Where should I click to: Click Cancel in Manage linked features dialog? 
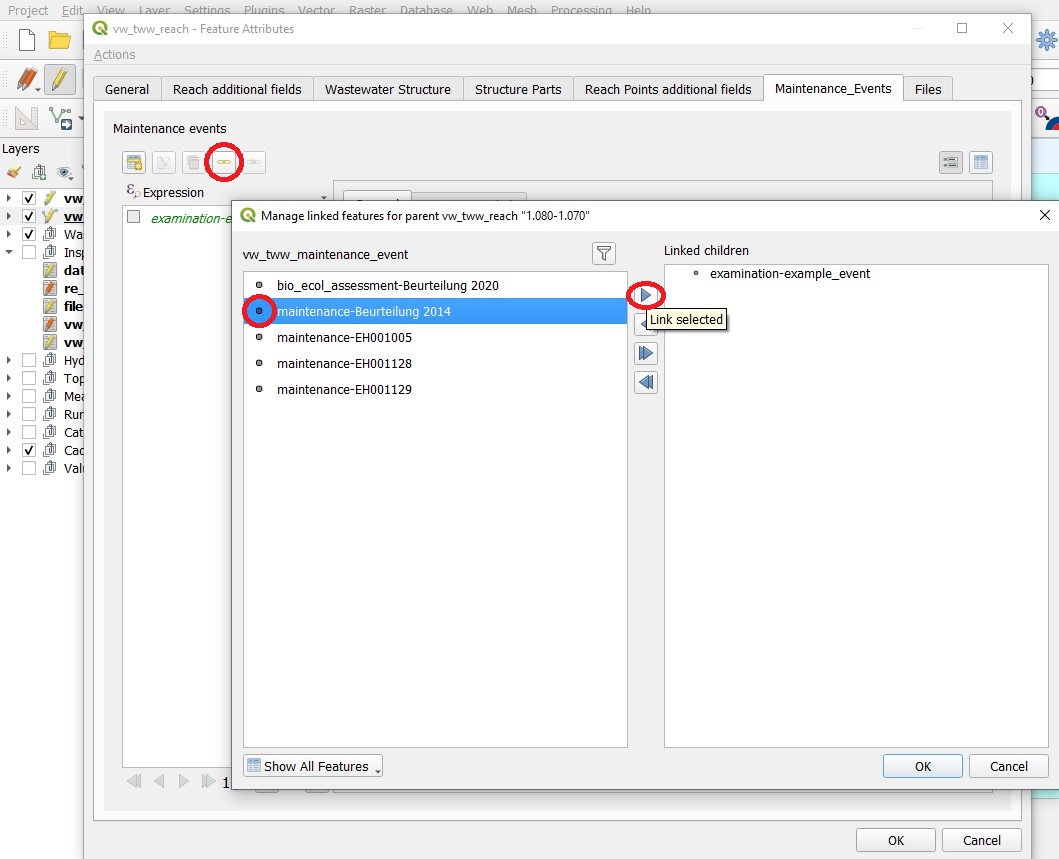click(1009, 766)
